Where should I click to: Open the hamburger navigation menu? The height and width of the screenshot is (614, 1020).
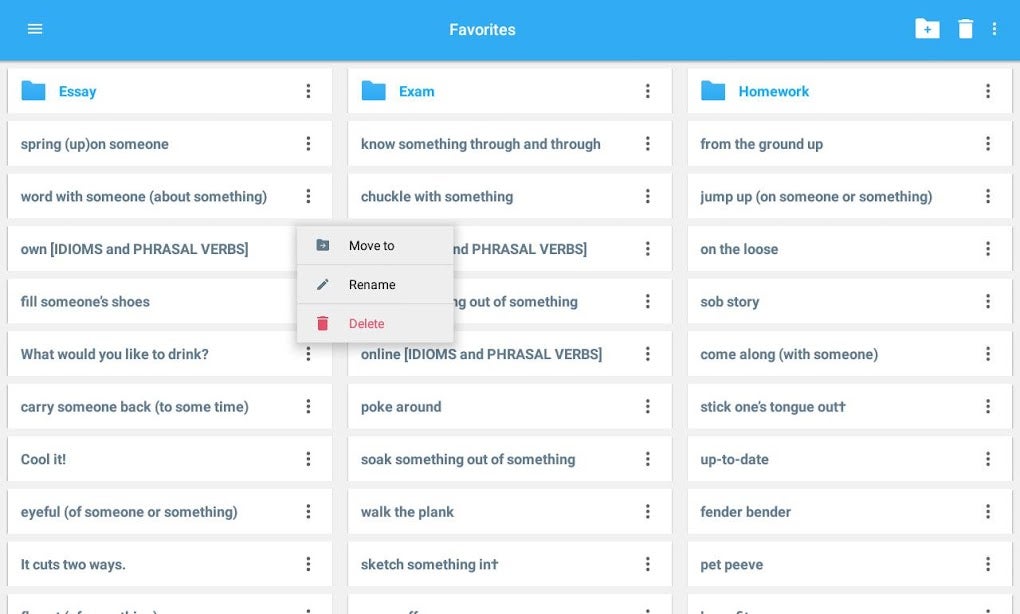[35, 29]
